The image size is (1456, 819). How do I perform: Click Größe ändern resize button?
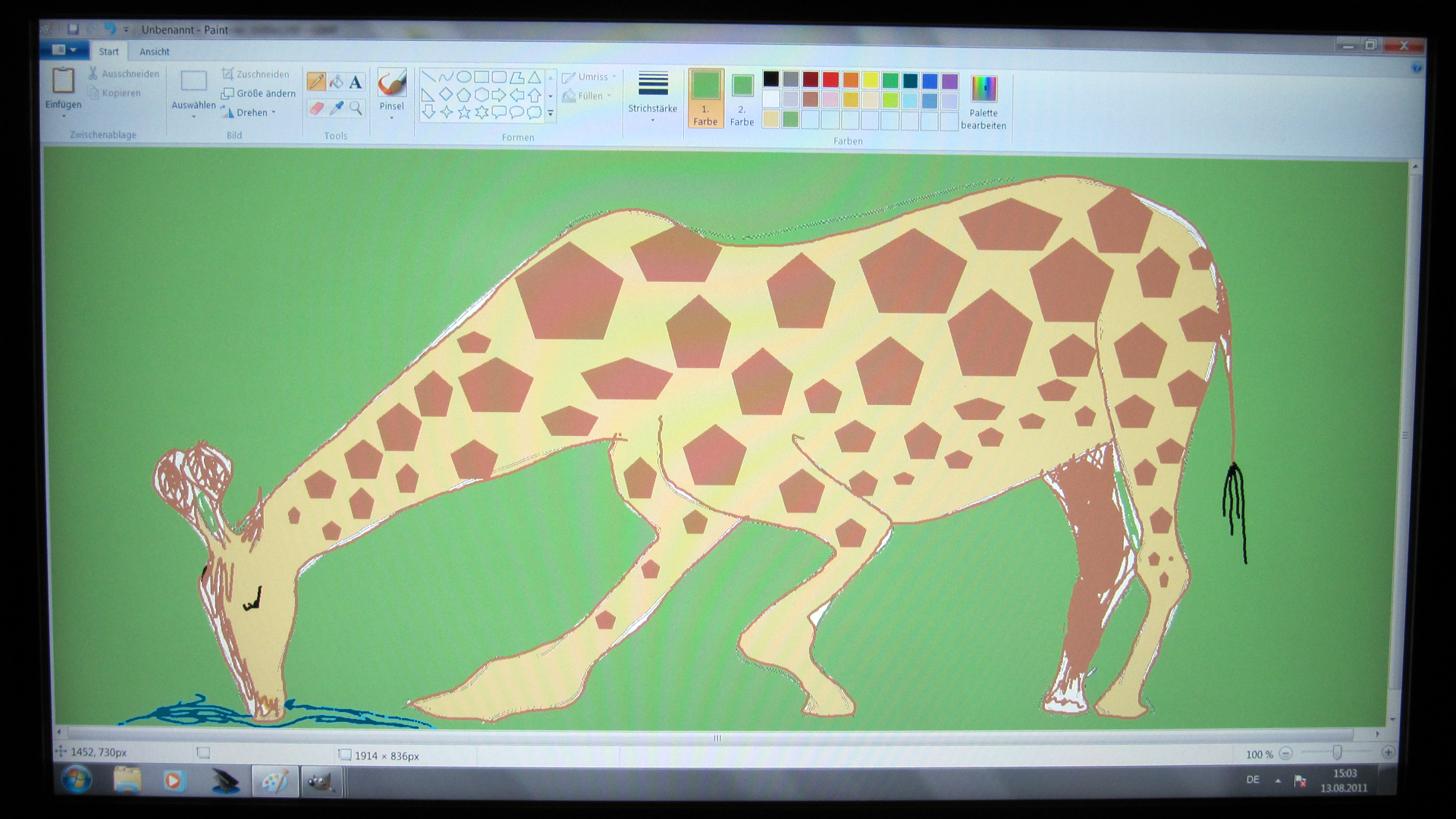259,93
